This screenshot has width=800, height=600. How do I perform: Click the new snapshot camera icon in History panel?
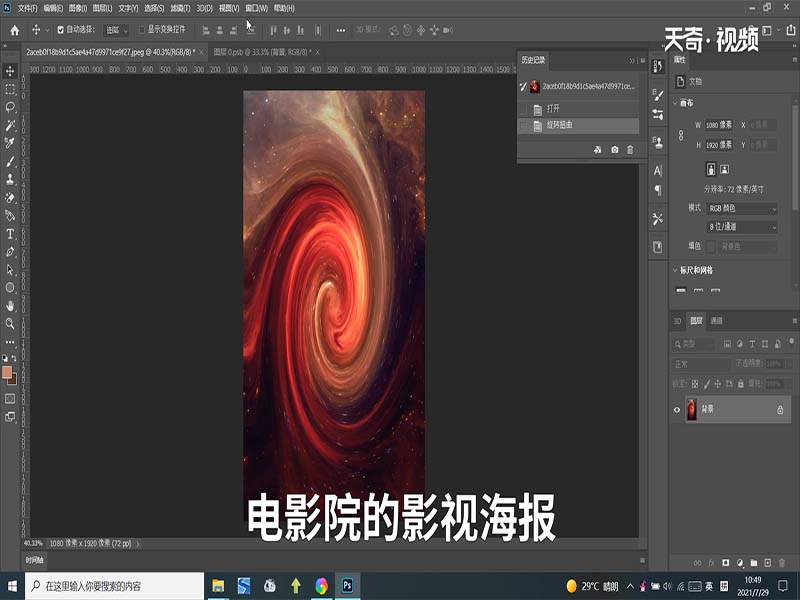click(615, 148)
